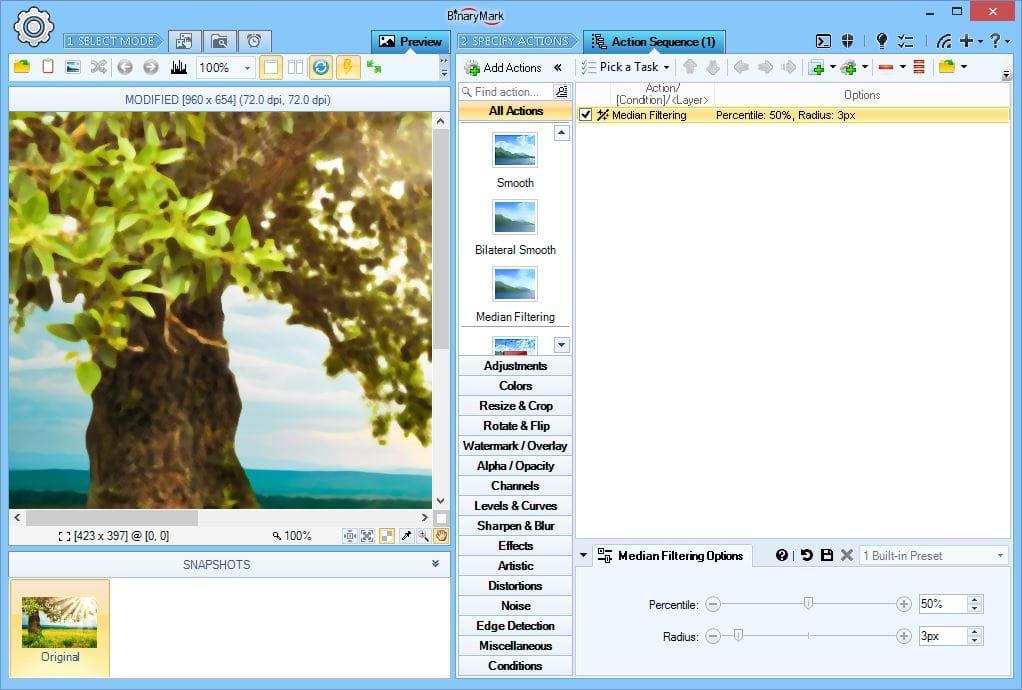The height and width of the screenshot is (690, 1022).
Task: Expand the Pick a Task dropdown
Action: [665, 67]
